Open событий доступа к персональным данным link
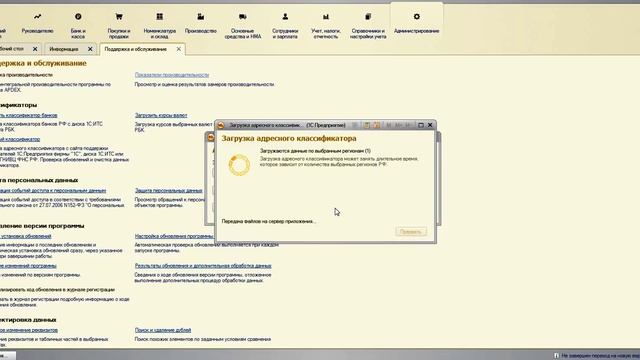The width and height of the screenshot is (640, 360). [x=53, y=191]
